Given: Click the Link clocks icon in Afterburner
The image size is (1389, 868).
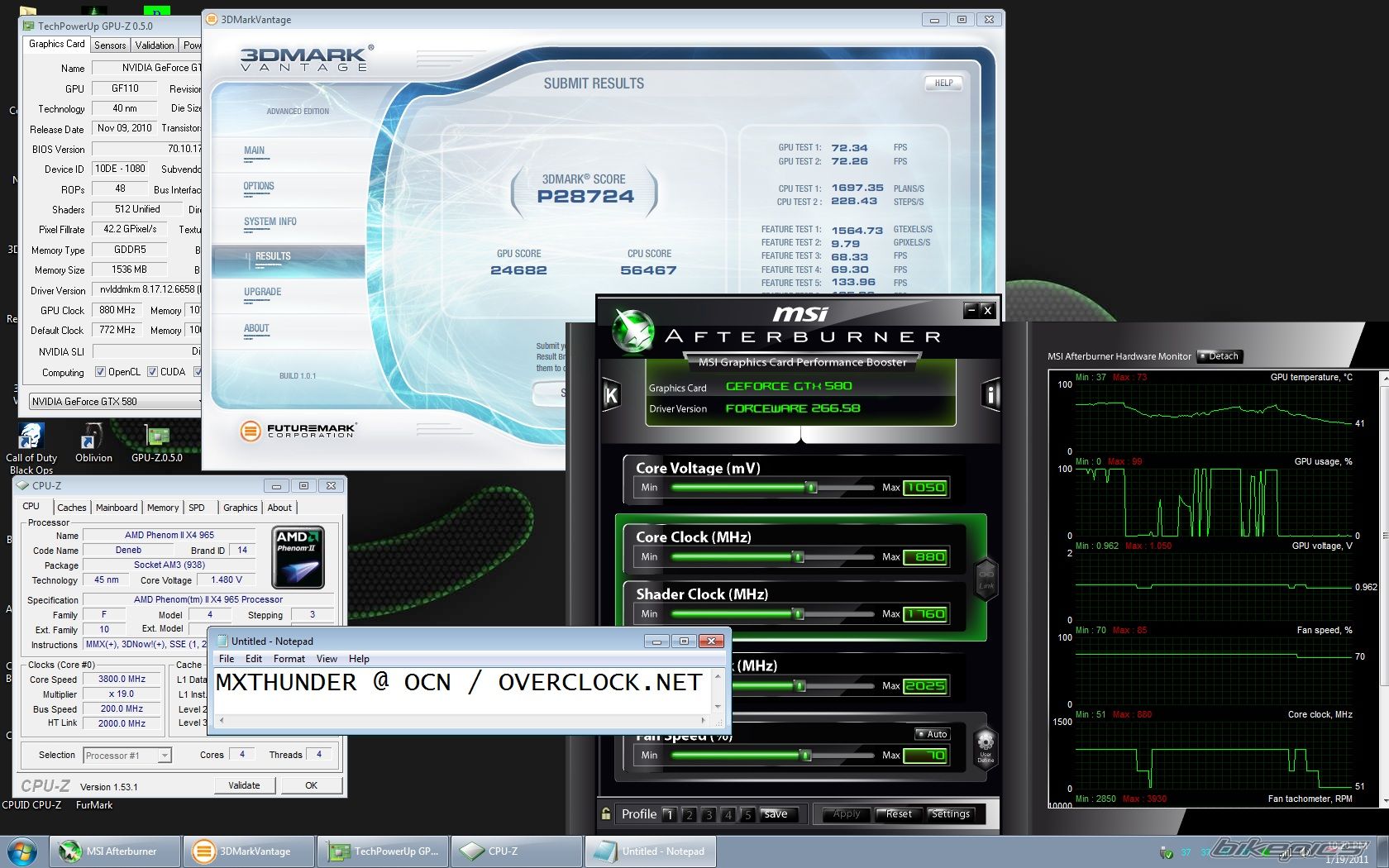Looking at the screenshot, I should click(x=986, y=578).
